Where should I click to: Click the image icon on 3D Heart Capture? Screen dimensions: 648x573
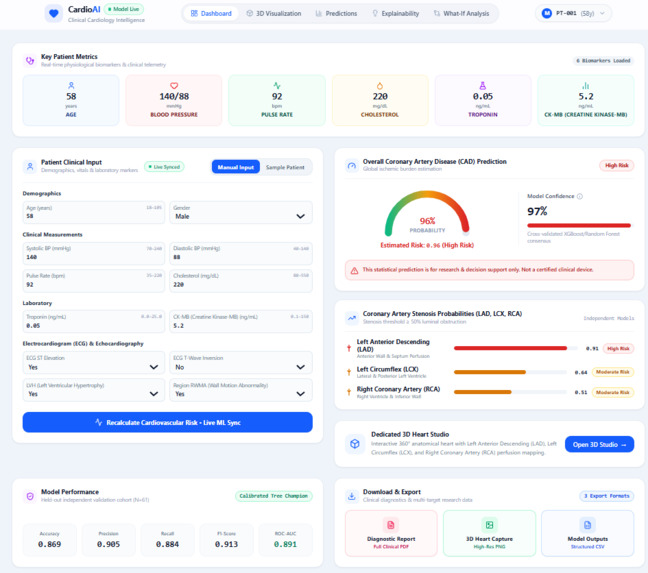tap(489, 525)
